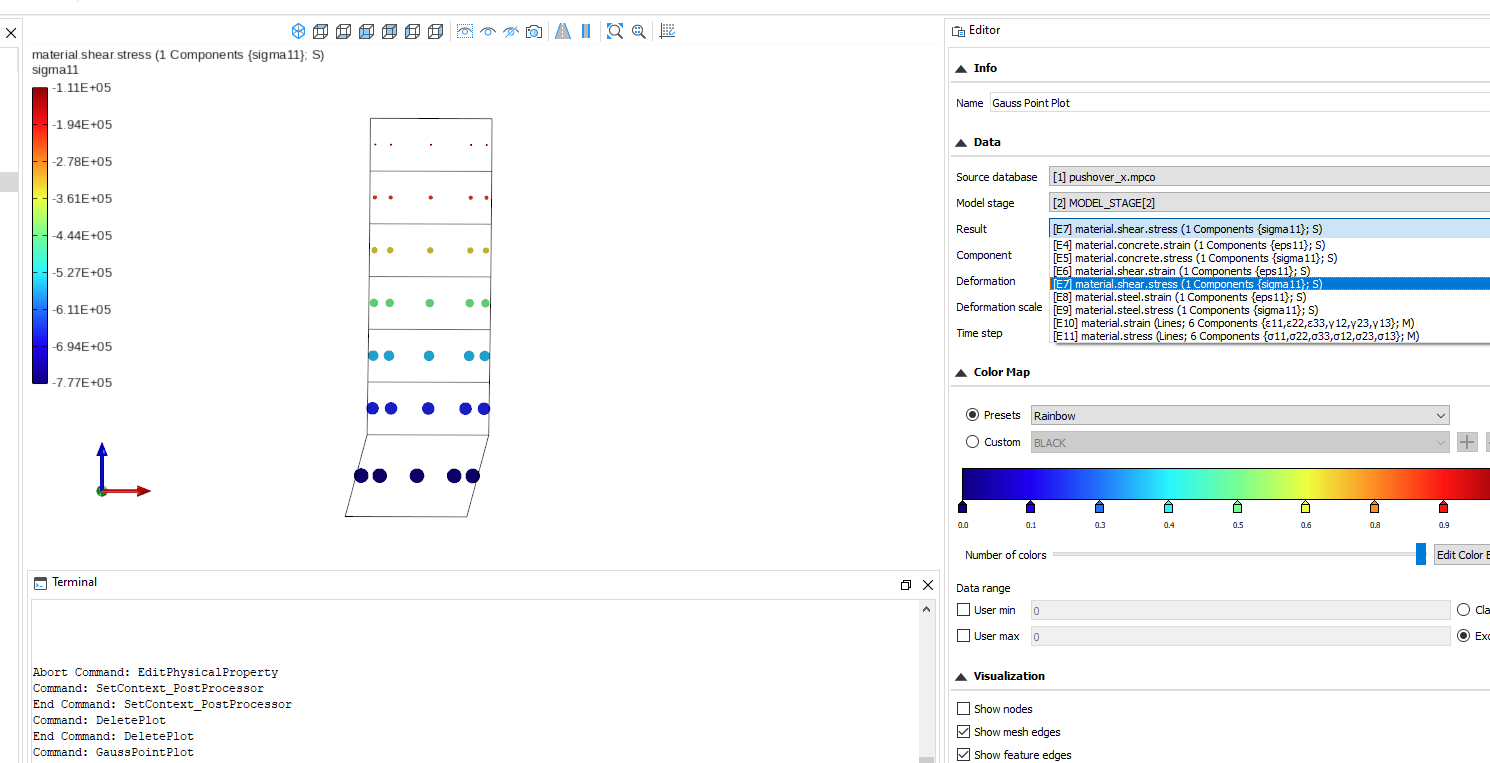Check the Show nodes checkbox
1490x763 pixels.
[964, 709]
